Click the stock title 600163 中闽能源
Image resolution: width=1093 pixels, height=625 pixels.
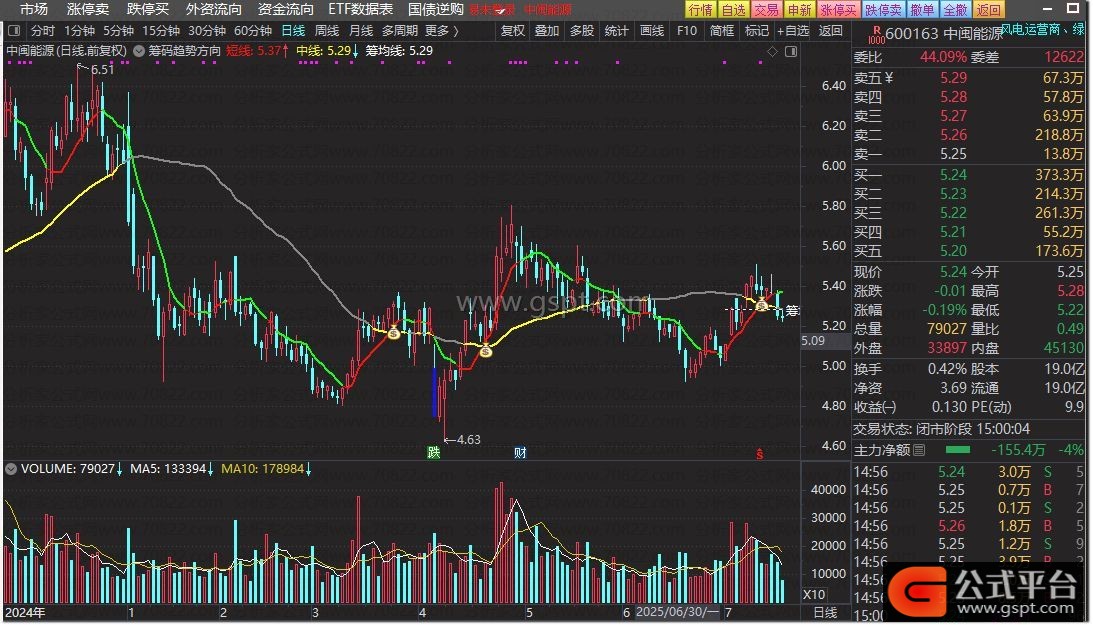[944, 34]
